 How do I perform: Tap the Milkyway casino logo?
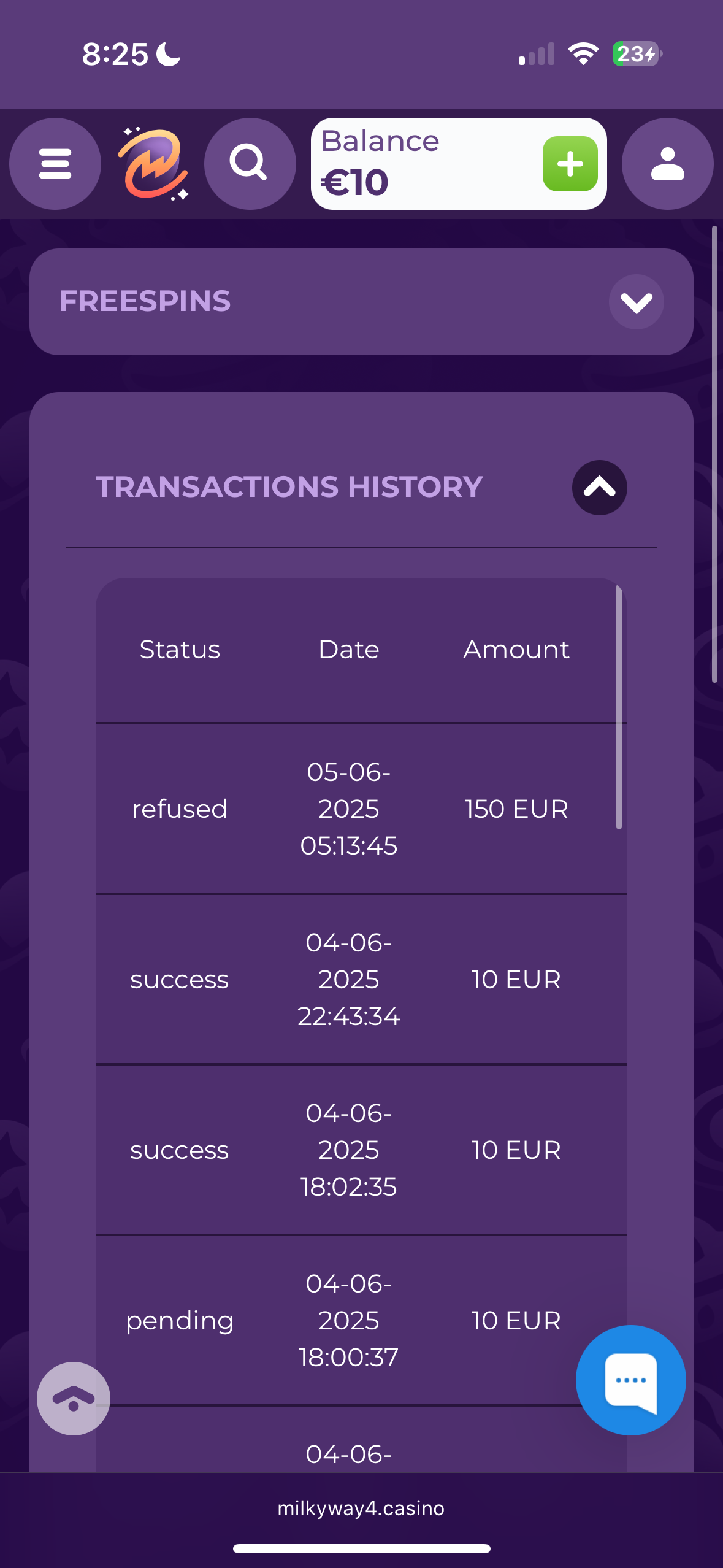click(153, 164)
